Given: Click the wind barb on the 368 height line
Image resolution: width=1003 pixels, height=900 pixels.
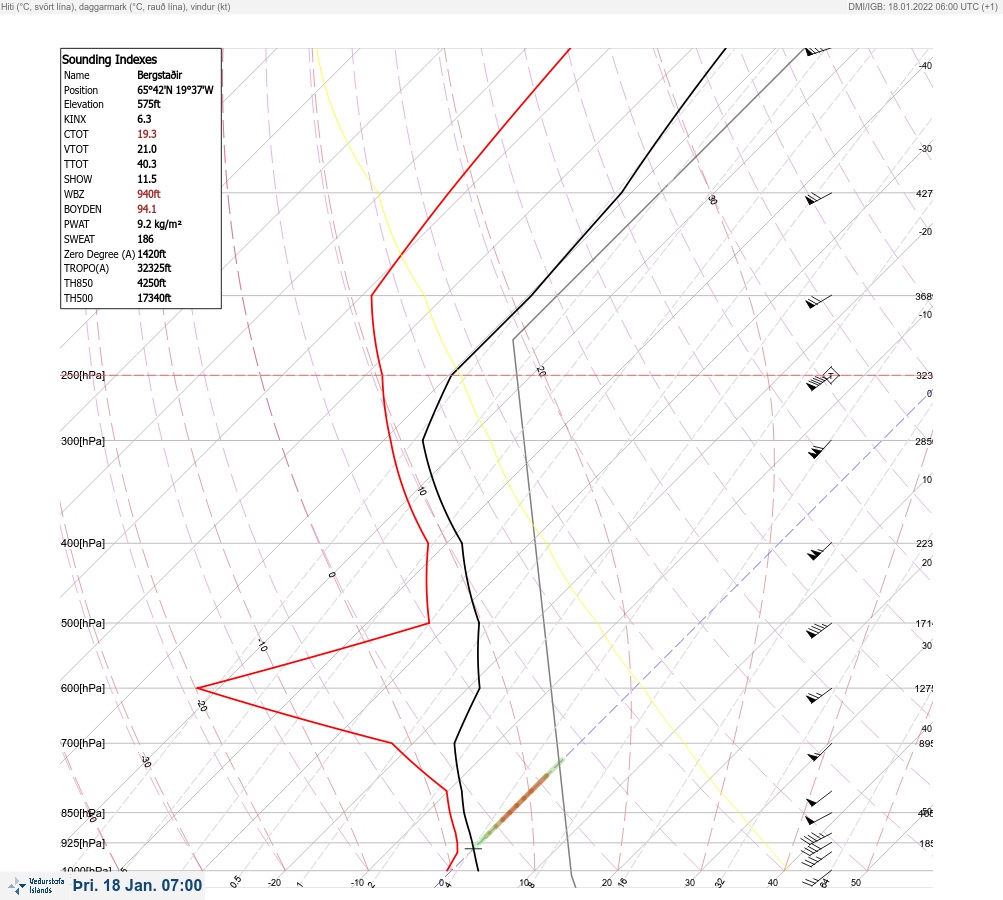Looking at the screenshot, I should 818,302.
